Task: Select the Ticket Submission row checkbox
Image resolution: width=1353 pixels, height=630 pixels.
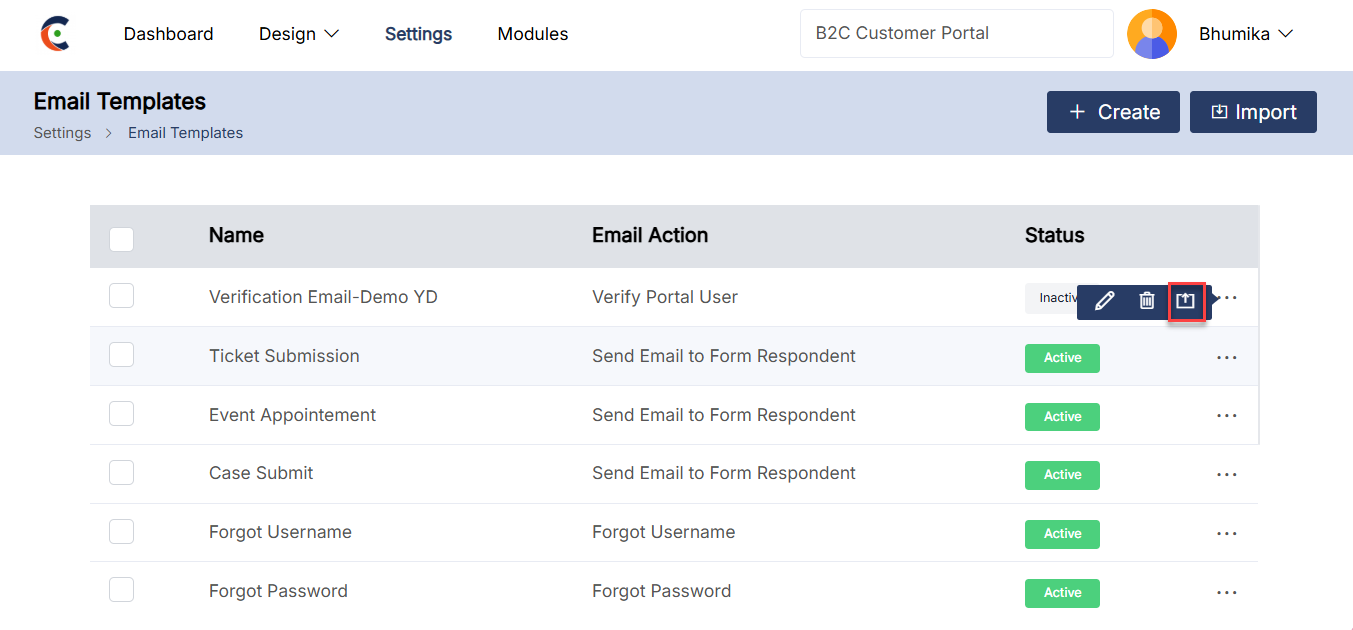Action: 121,355
